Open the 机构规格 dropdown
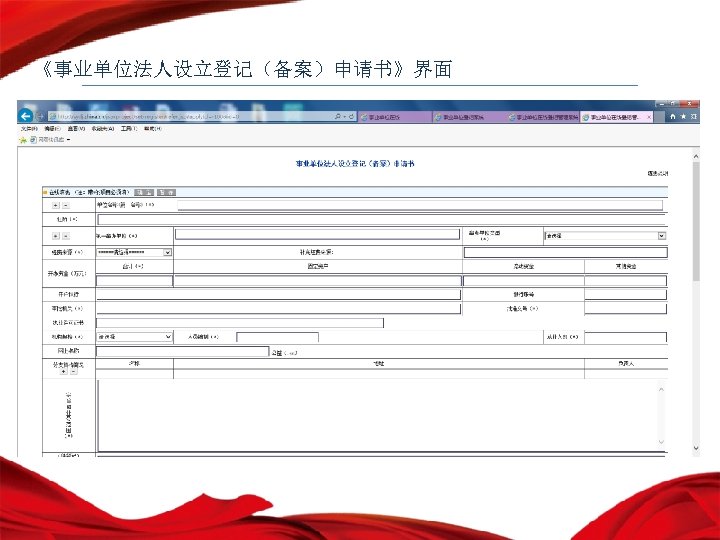Viewport: 720px width, 540px height. point(134,337)
